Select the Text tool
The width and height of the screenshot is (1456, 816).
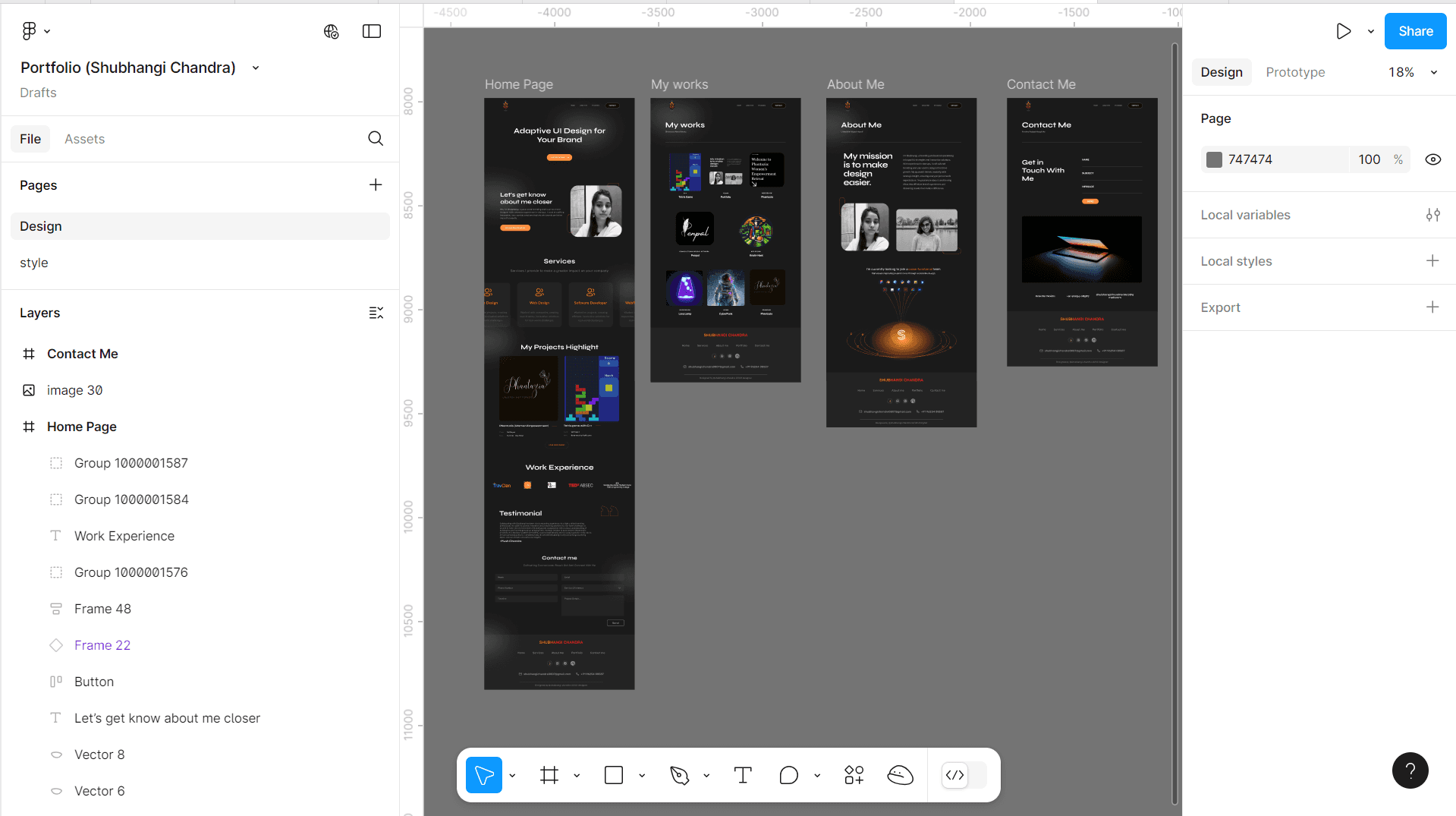point(743,775)
